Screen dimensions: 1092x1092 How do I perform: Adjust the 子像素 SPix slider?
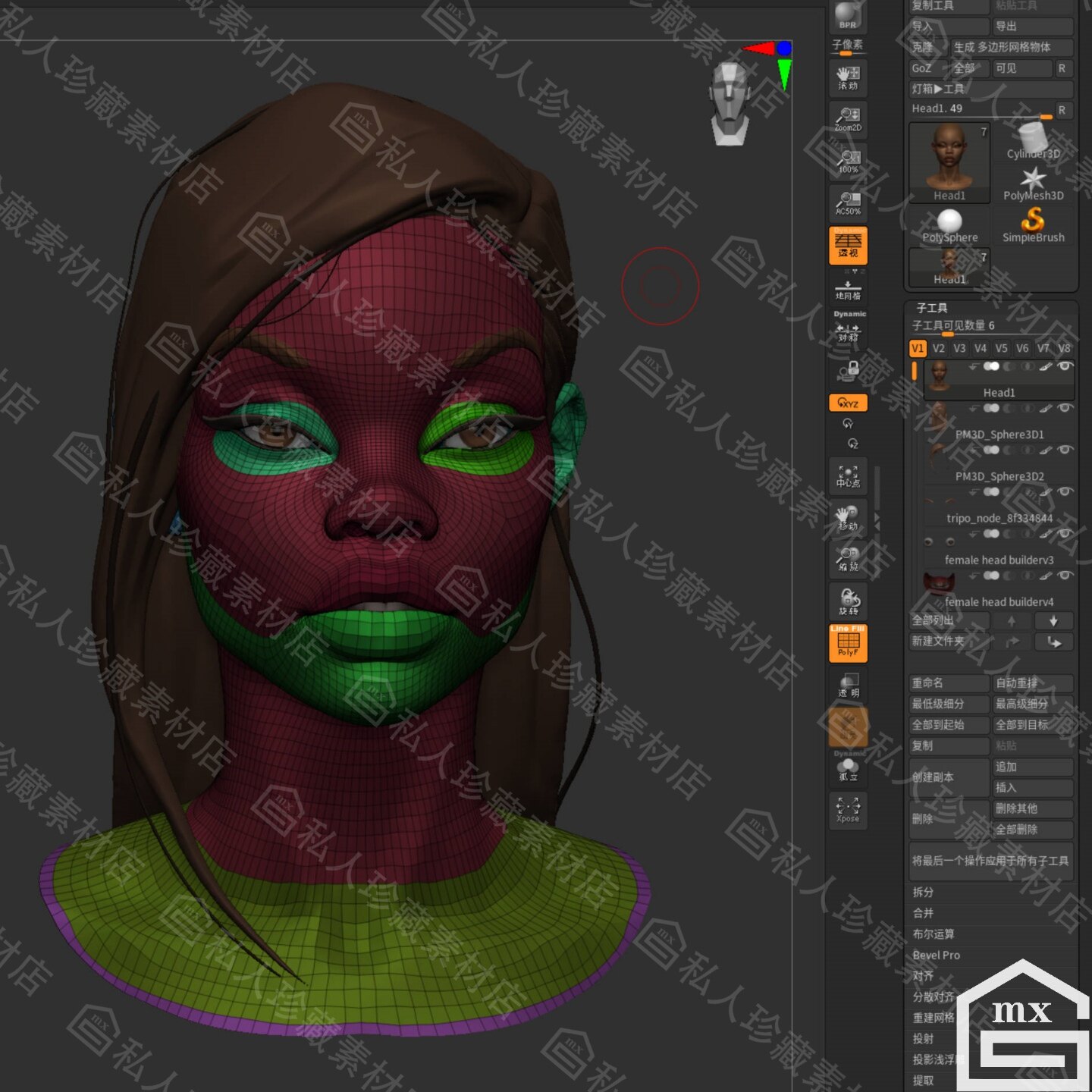pos(848,46)
